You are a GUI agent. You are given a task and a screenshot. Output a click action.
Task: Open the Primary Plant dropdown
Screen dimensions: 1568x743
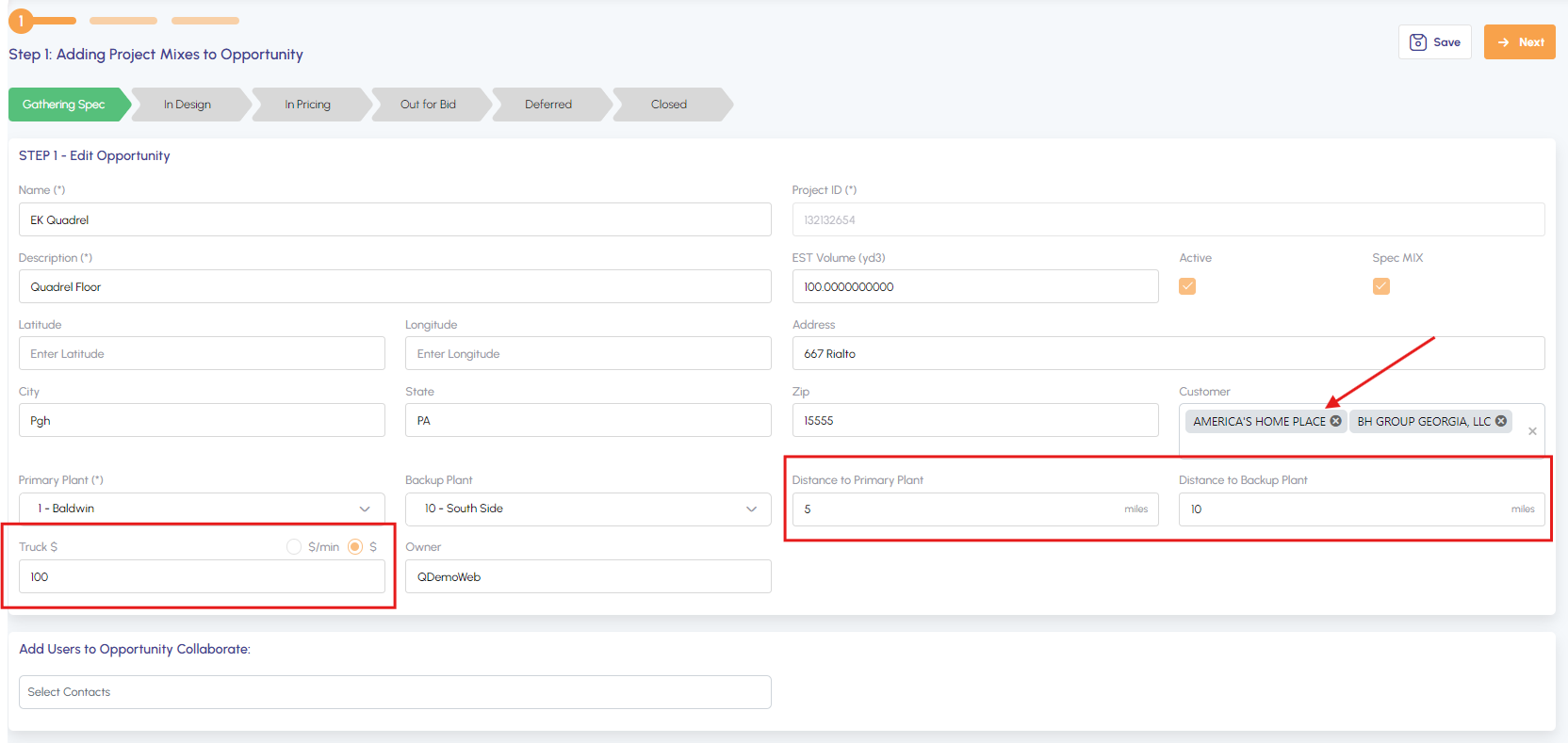(x=202, y=509)
